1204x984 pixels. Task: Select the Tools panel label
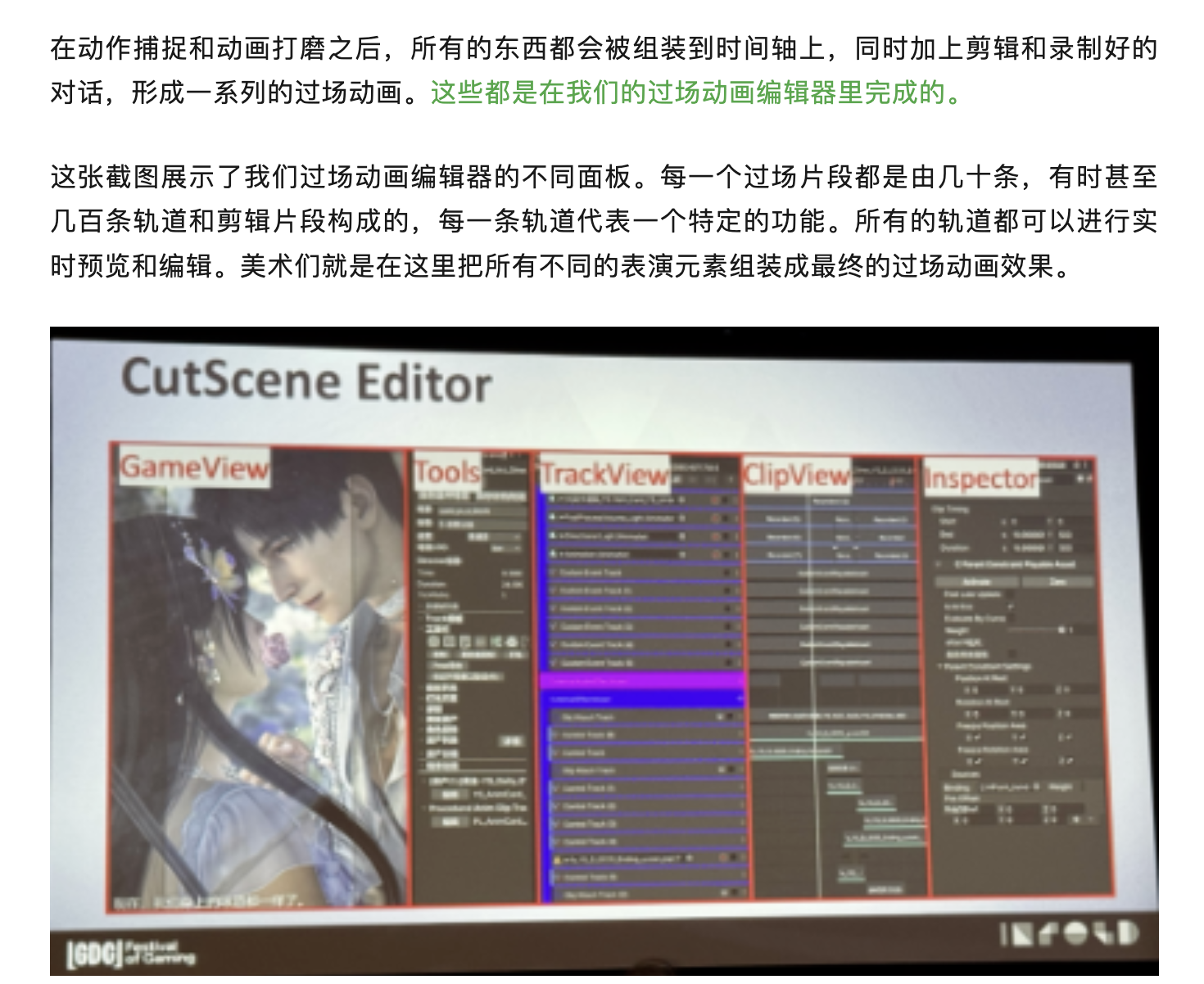[447, 472]
